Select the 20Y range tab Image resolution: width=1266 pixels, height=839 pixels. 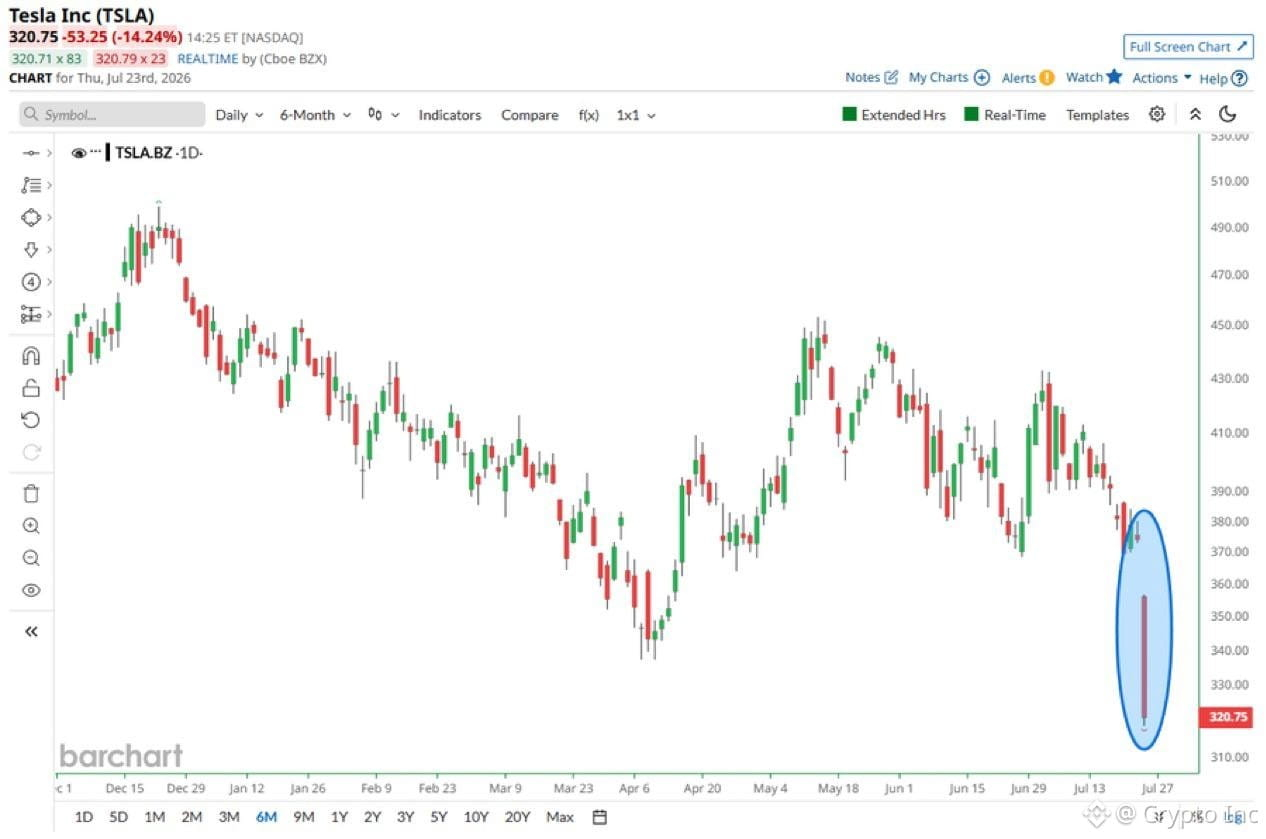click(517, 817)
